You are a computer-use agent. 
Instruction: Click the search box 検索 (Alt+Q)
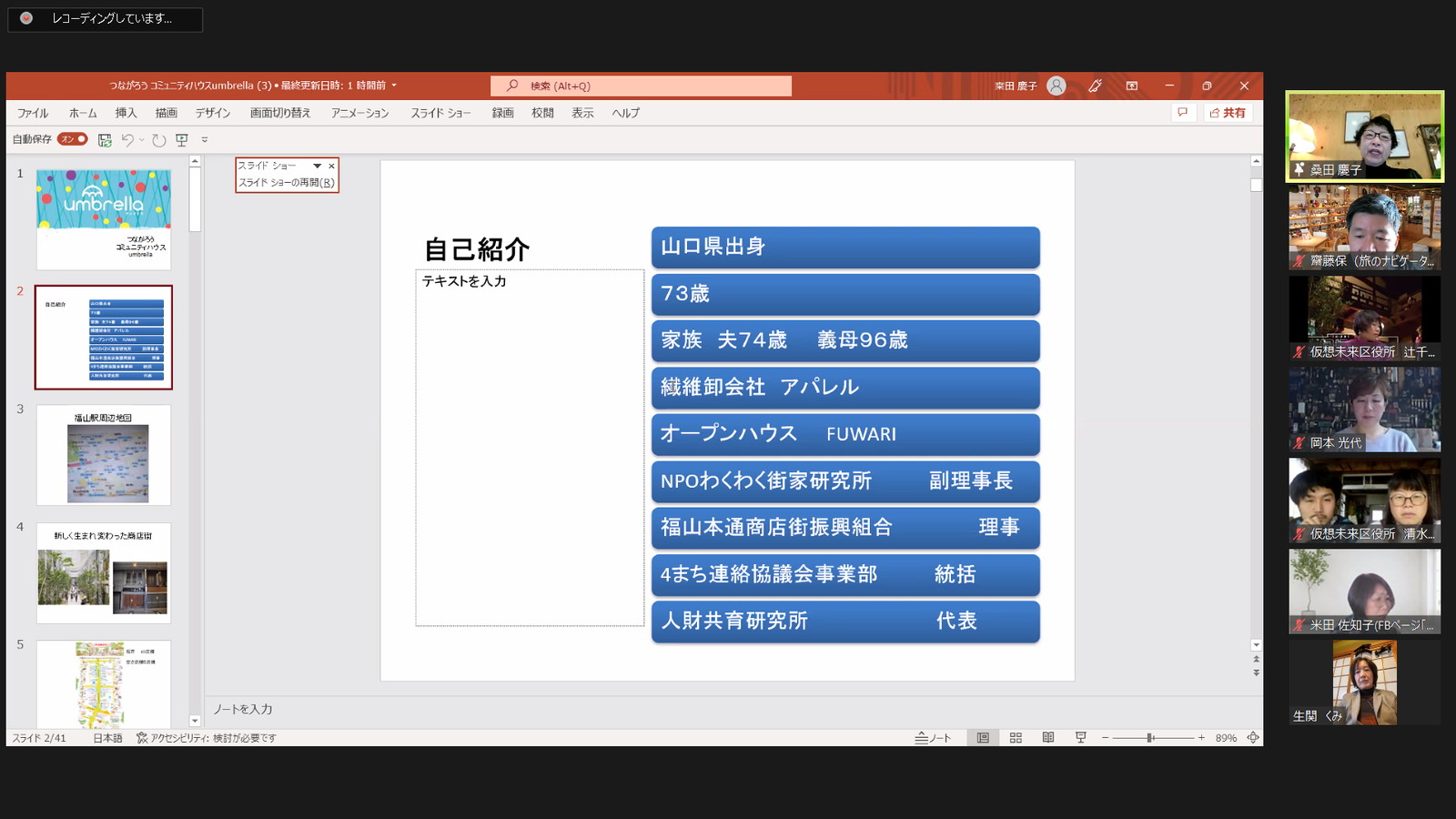641,86
